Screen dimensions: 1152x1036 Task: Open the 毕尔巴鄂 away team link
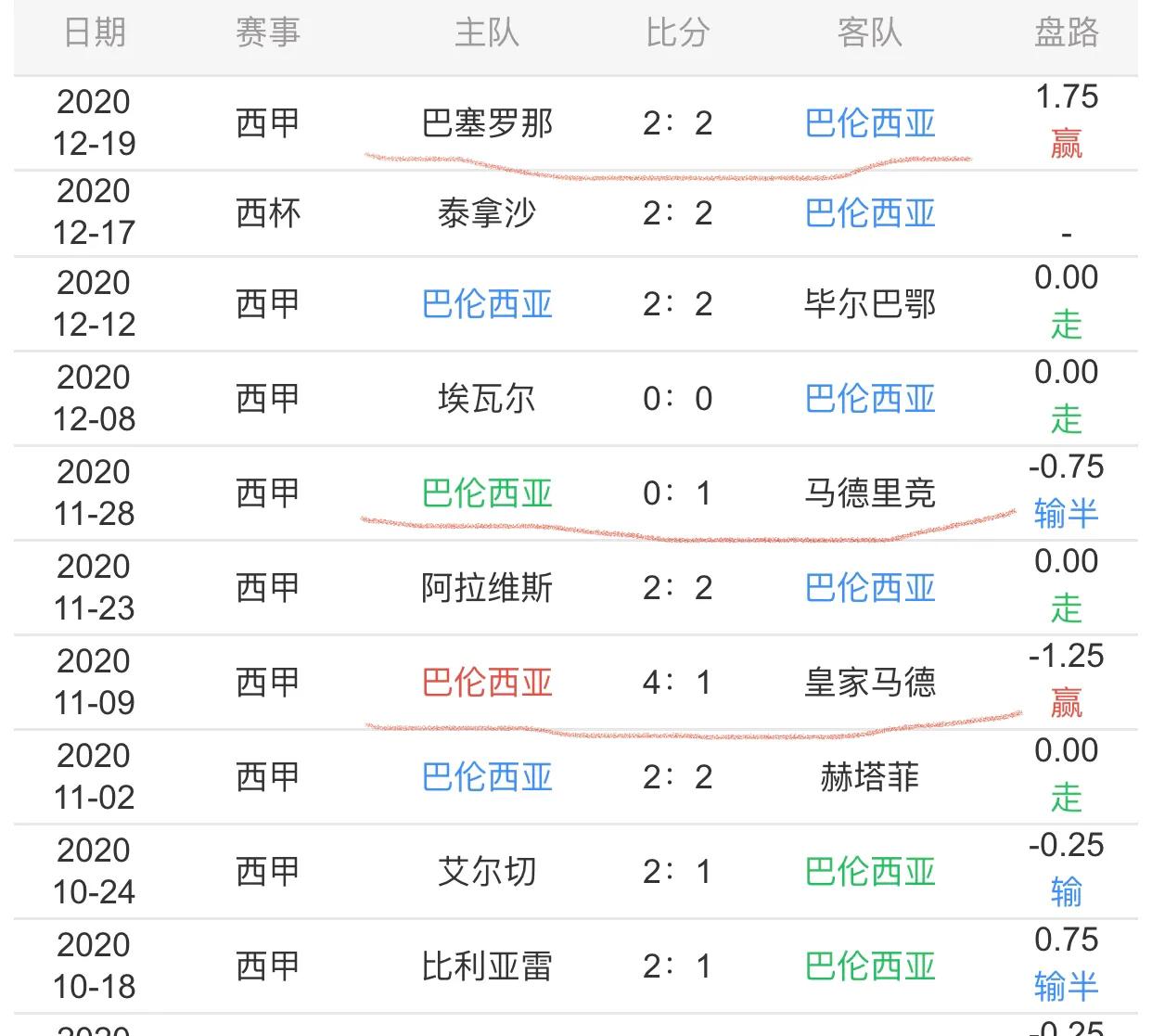[x=870, y=304]
